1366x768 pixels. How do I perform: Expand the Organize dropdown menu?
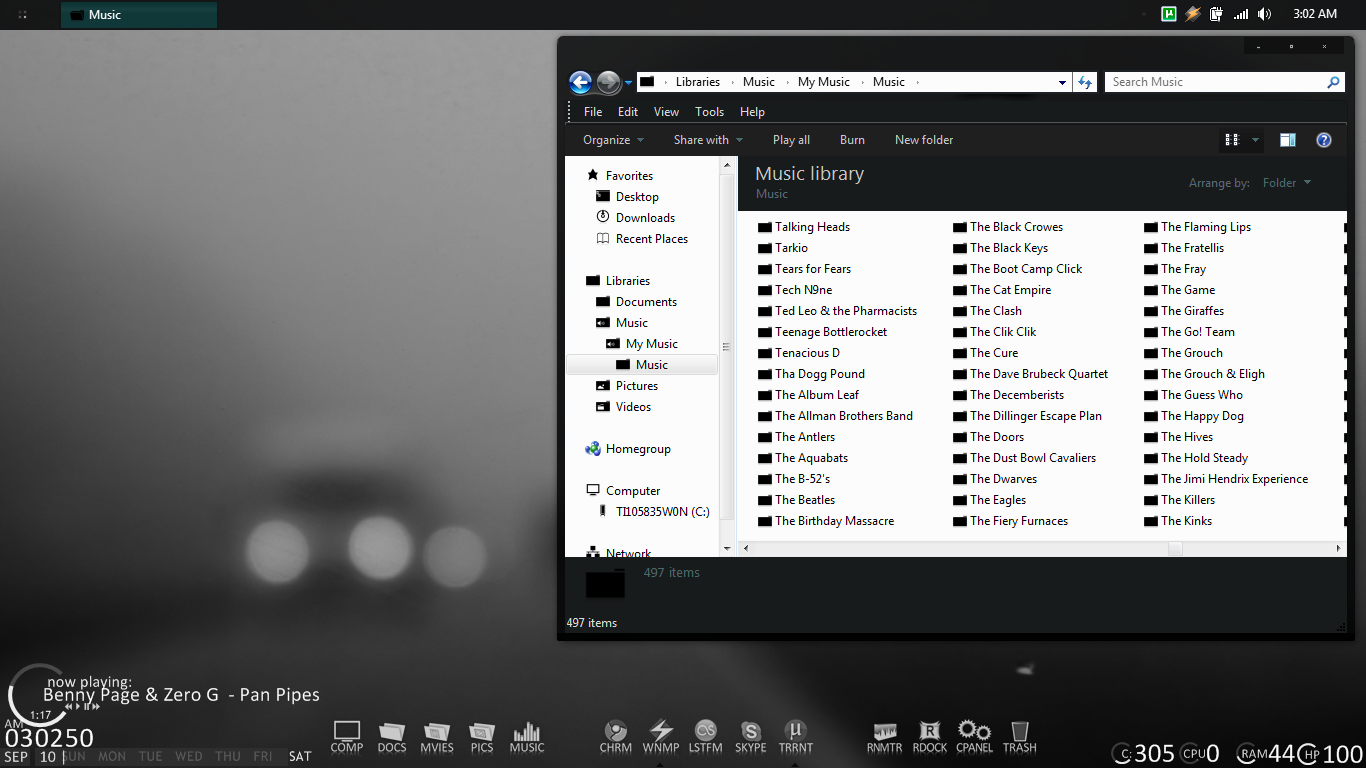(x=614, y=140)
